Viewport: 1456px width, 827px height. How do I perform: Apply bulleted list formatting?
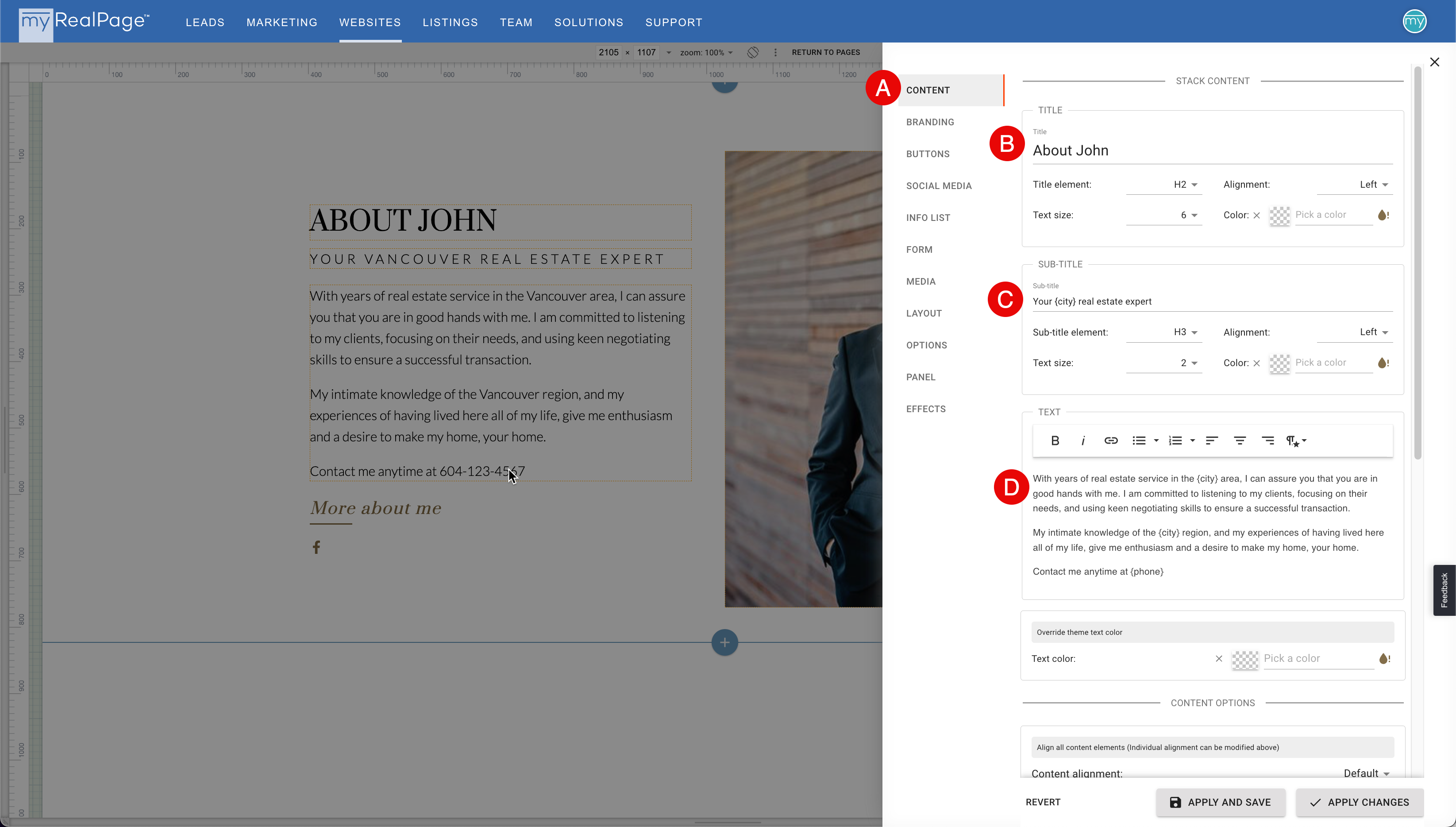coord(1139,440)
